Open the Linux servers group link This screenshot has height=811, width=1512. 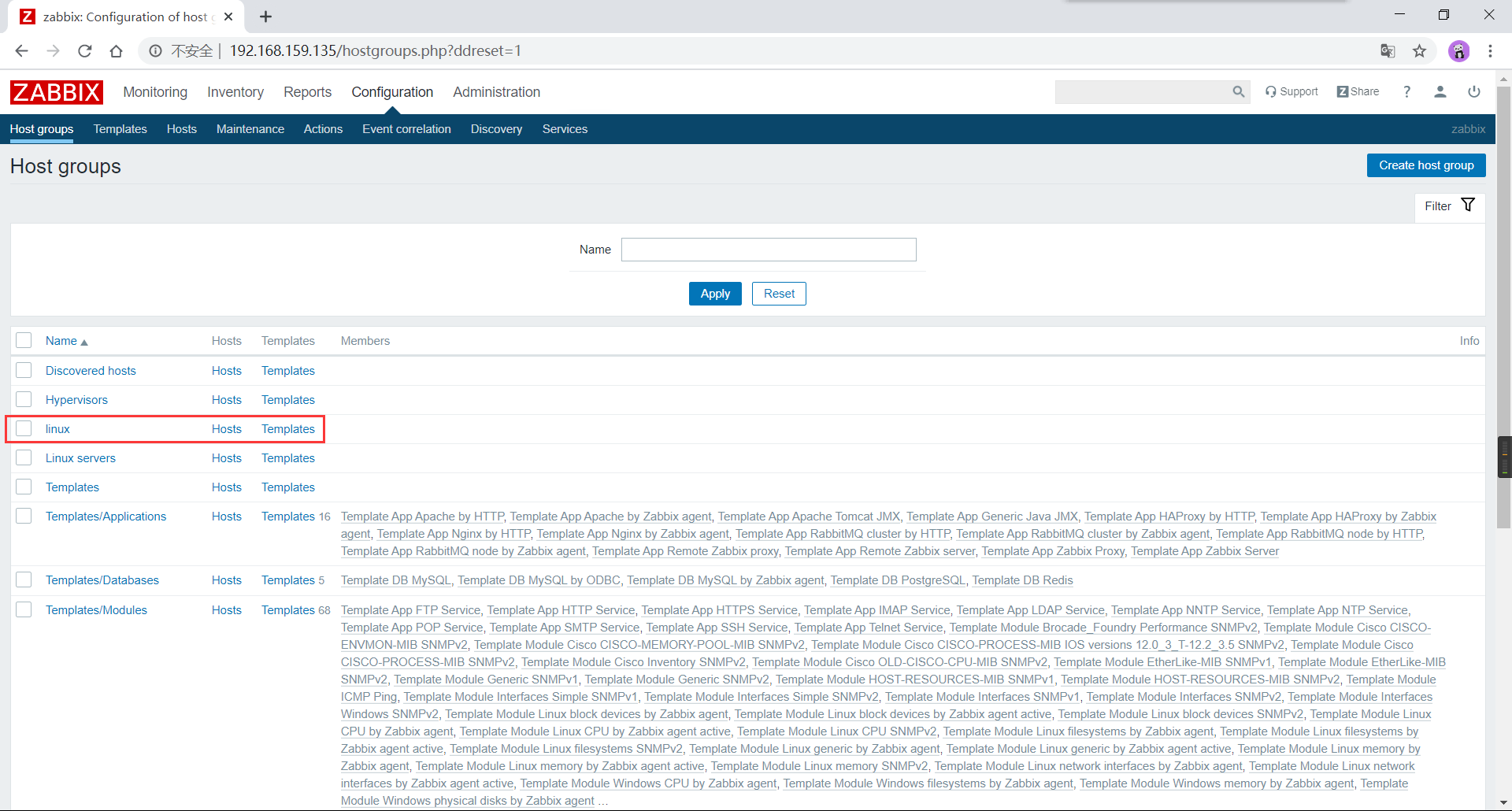click(80, 458)
